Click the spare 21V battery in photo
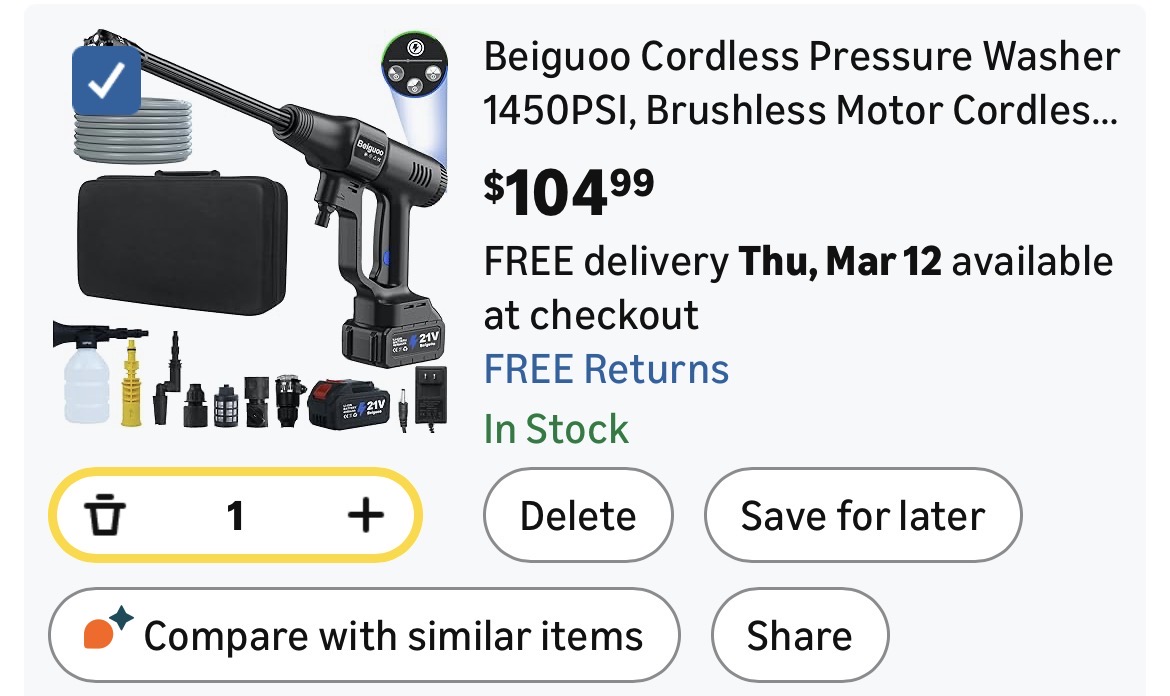Viewport: 1170px width, 696px height. click(350, 406)
